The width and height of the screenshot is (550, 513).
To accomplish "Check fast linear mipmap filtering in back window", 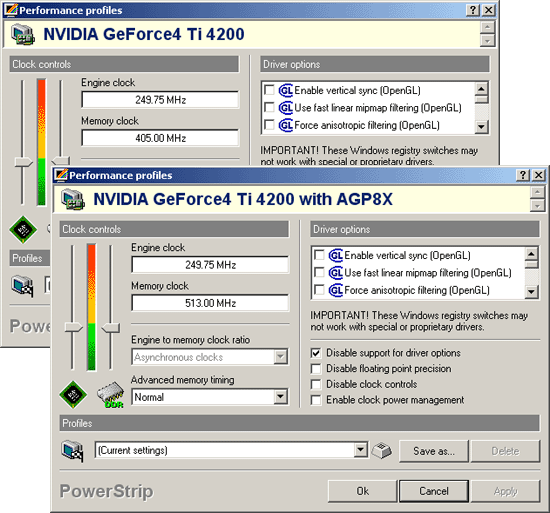I will (269, 107).
